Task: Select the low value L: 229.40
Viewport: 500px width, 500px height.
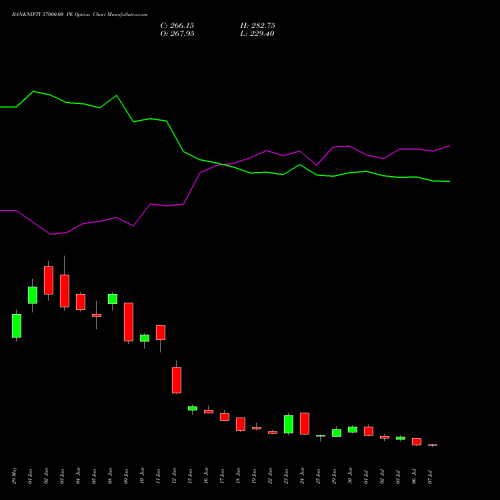Action: tap(257, 34)
